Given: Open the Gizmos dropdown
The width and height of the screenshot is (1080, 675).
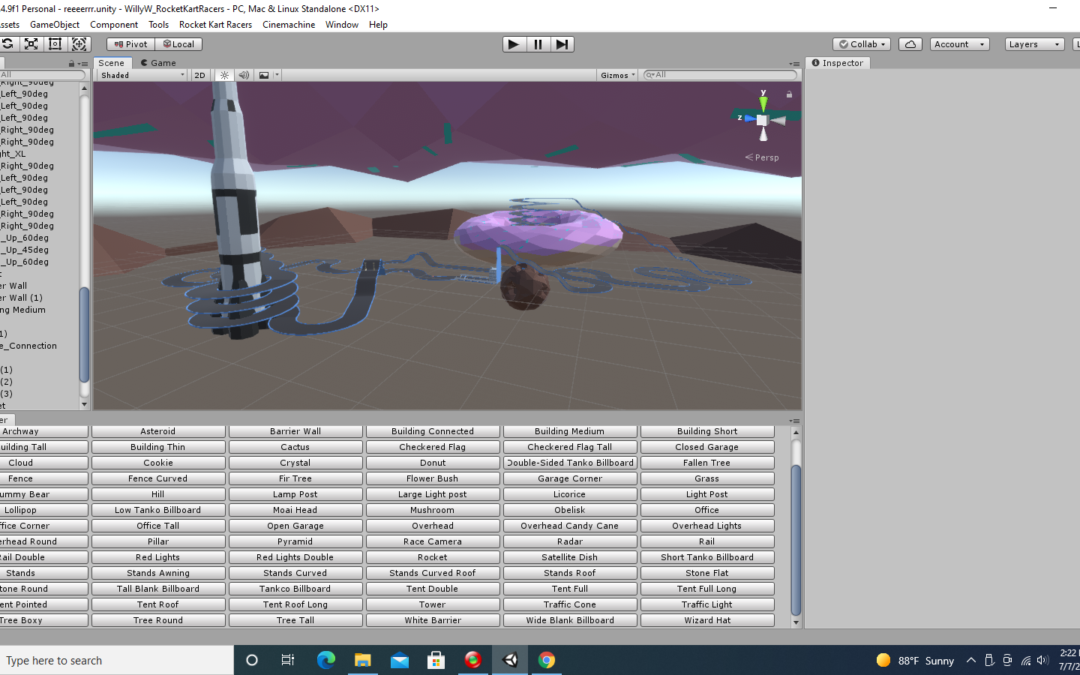Looking at the screenshot, I should [x=617, y=75].
